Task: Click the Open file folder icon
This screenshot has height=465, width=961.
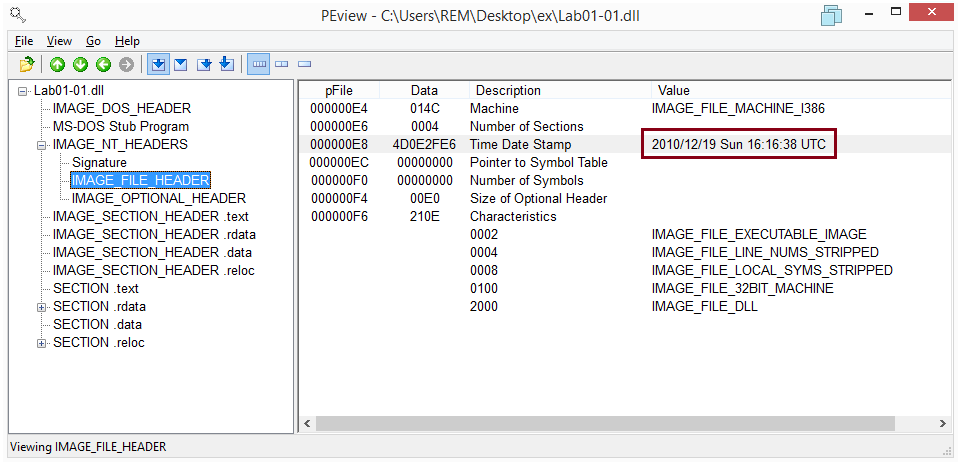Action: coord(27,64)
